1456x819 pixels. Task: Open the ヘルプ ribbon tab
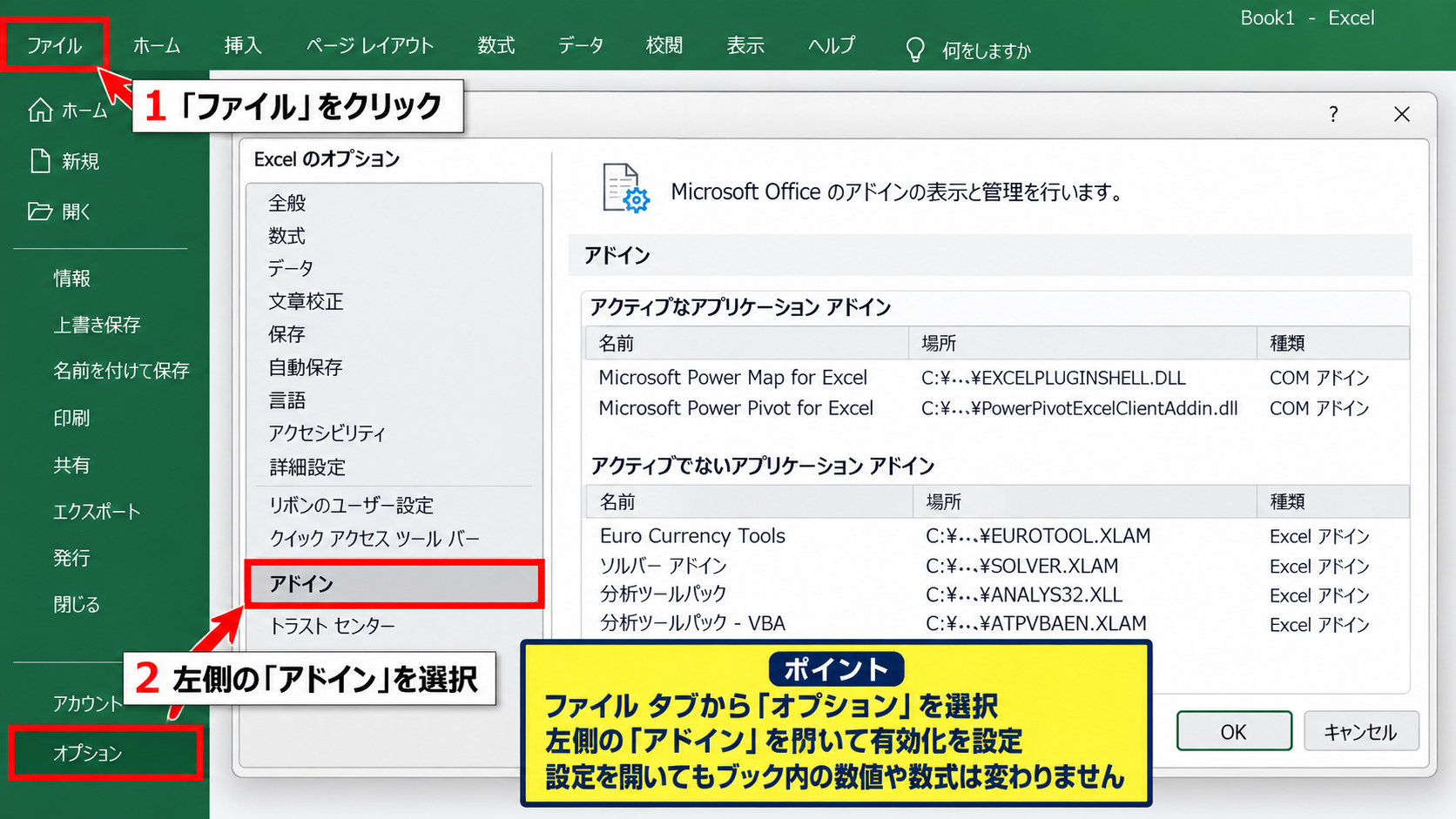click(x=832, y=45)
